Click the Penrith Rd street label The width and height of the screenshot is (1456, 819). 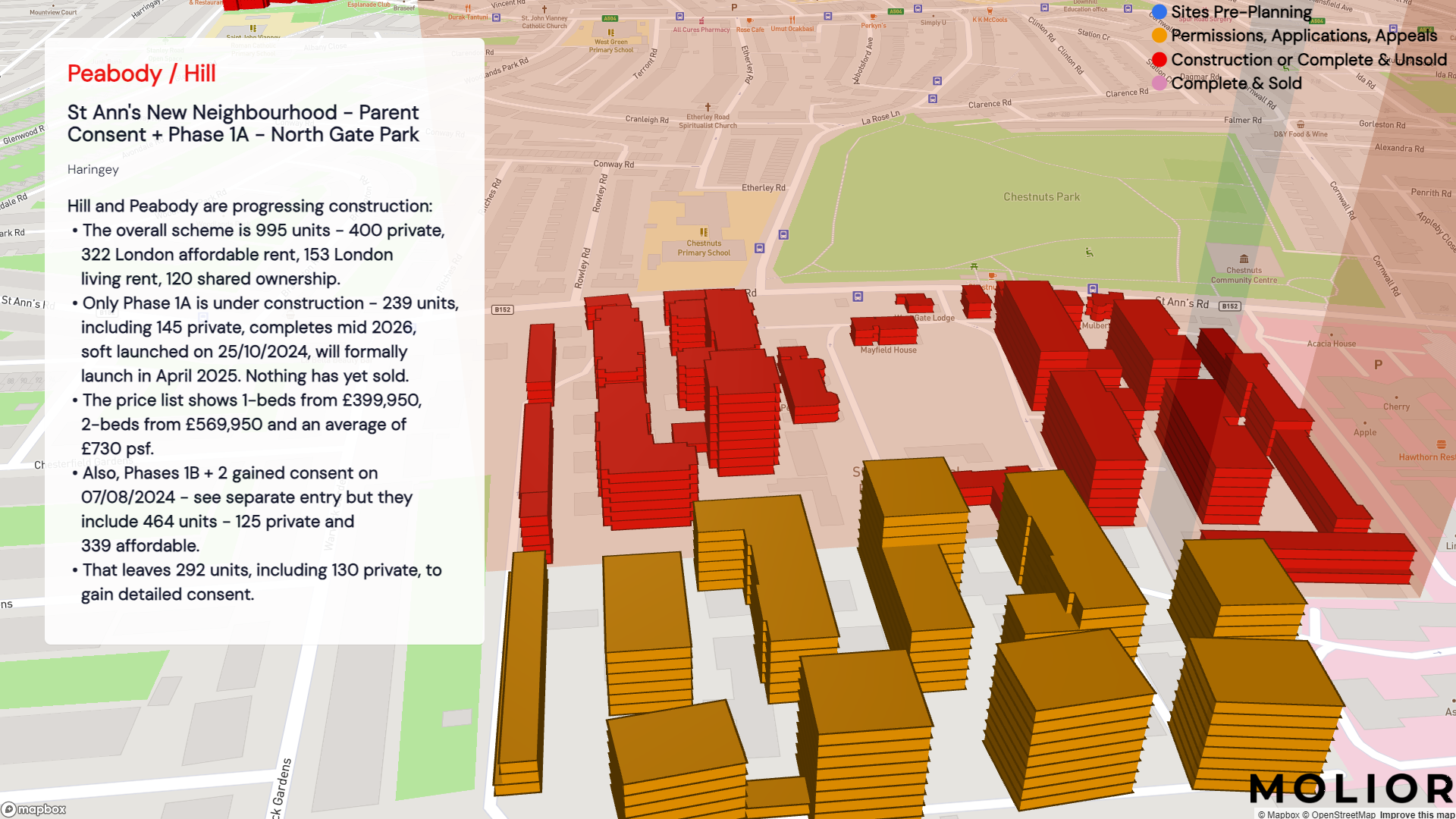[1430, 193]
